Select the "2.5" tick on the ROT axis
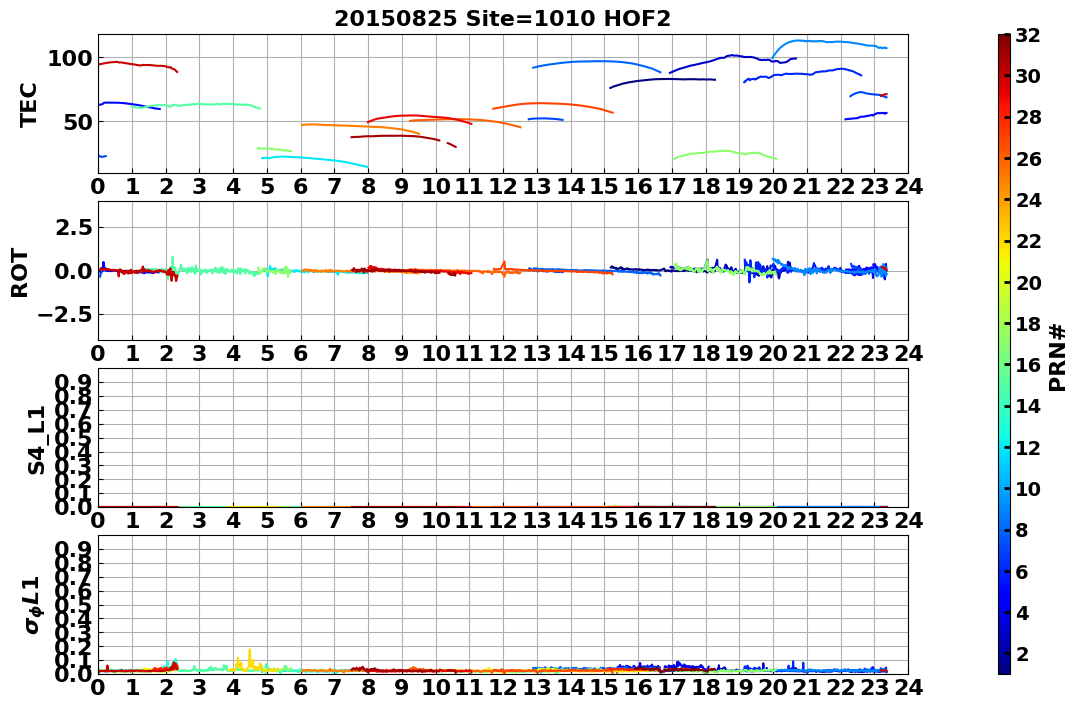The width and height of the screenshot is (1077, 709). (x=73, y=227)
